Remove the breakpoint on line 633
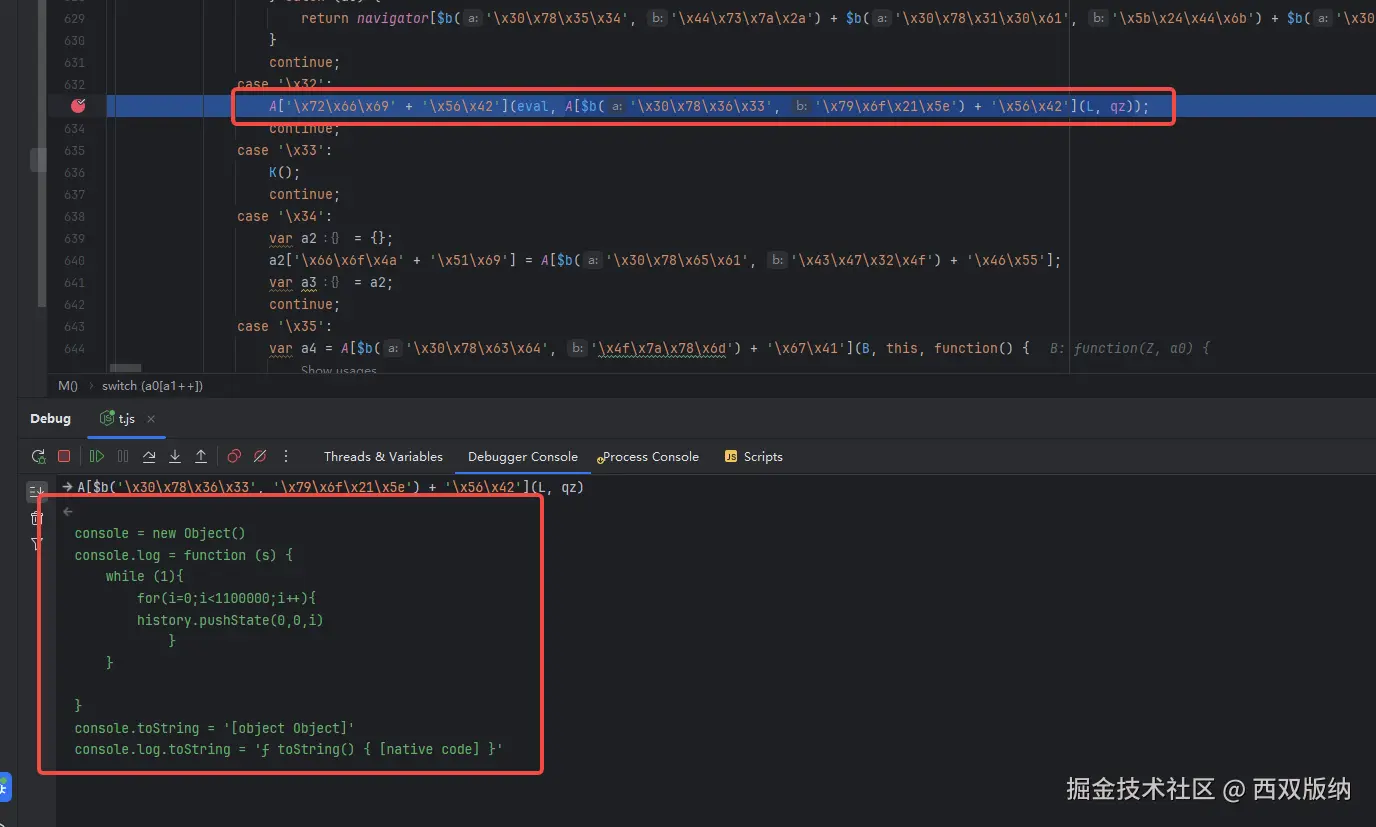 [78, 106]
